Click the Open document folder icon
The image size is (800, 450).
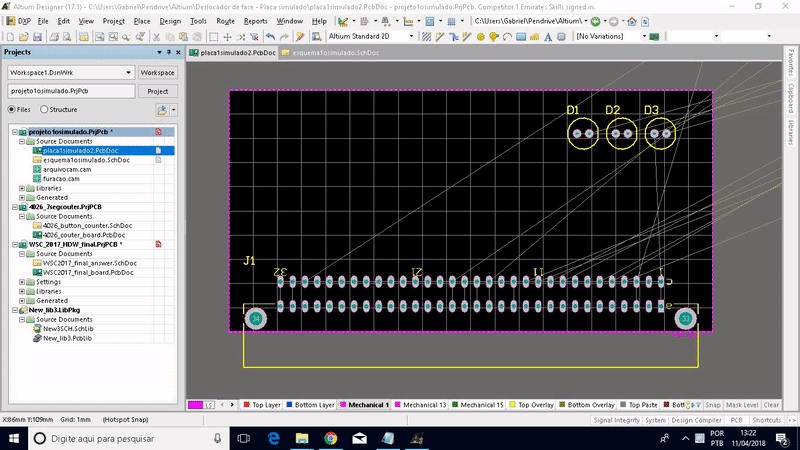coord(23,37)
